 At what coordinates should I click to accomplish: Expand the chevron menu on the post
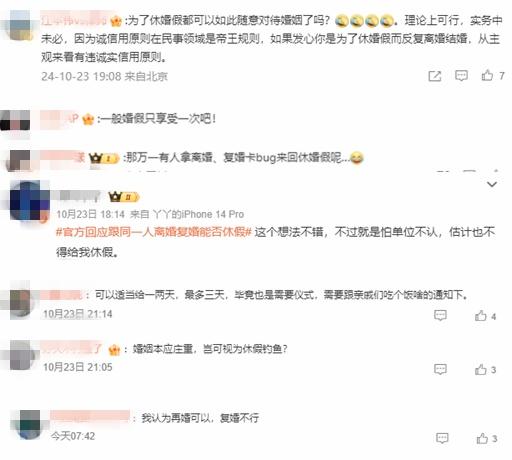492,184
